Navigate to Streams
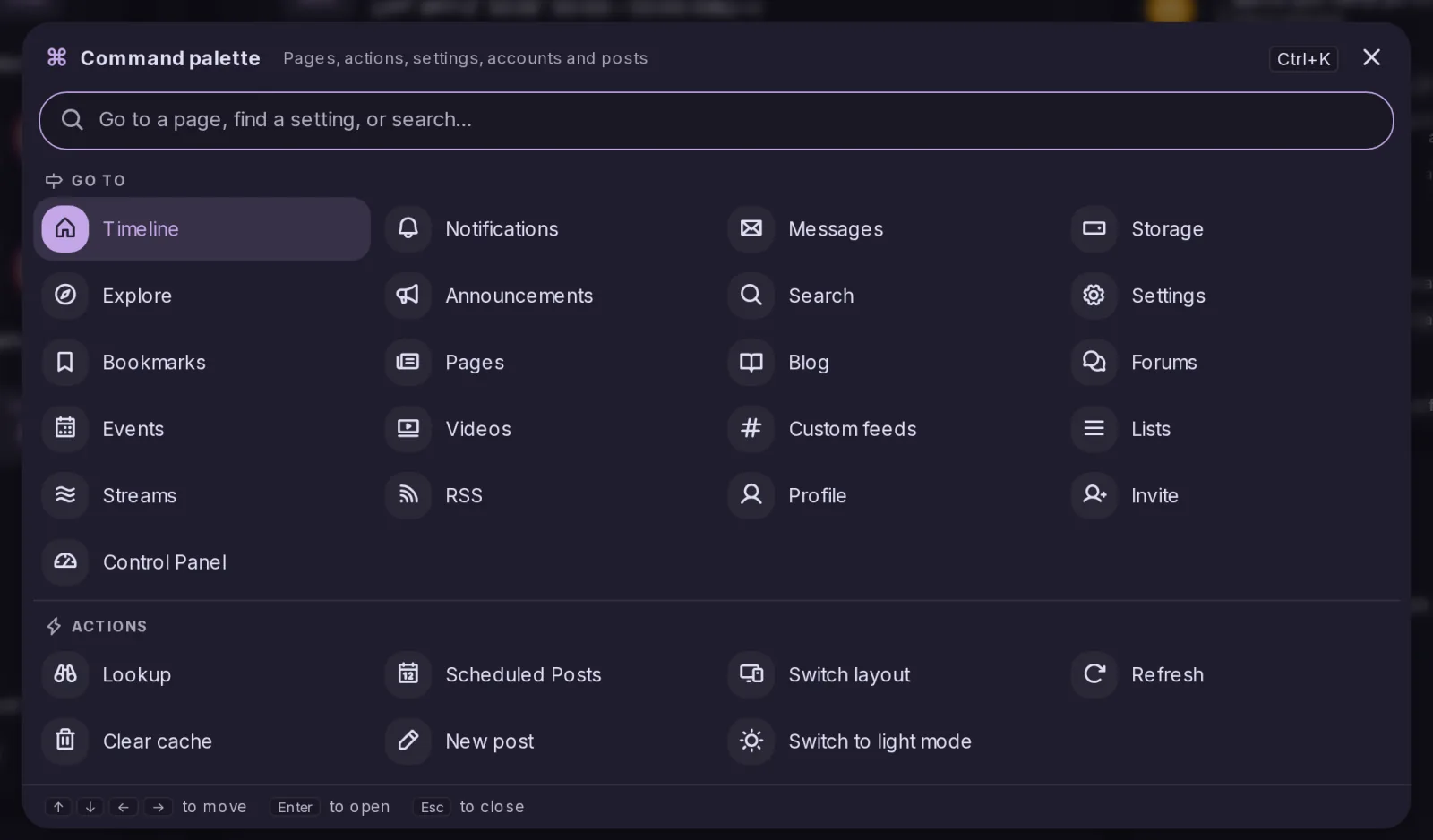The image size is (1433, 840). click(x=202, y=495)
